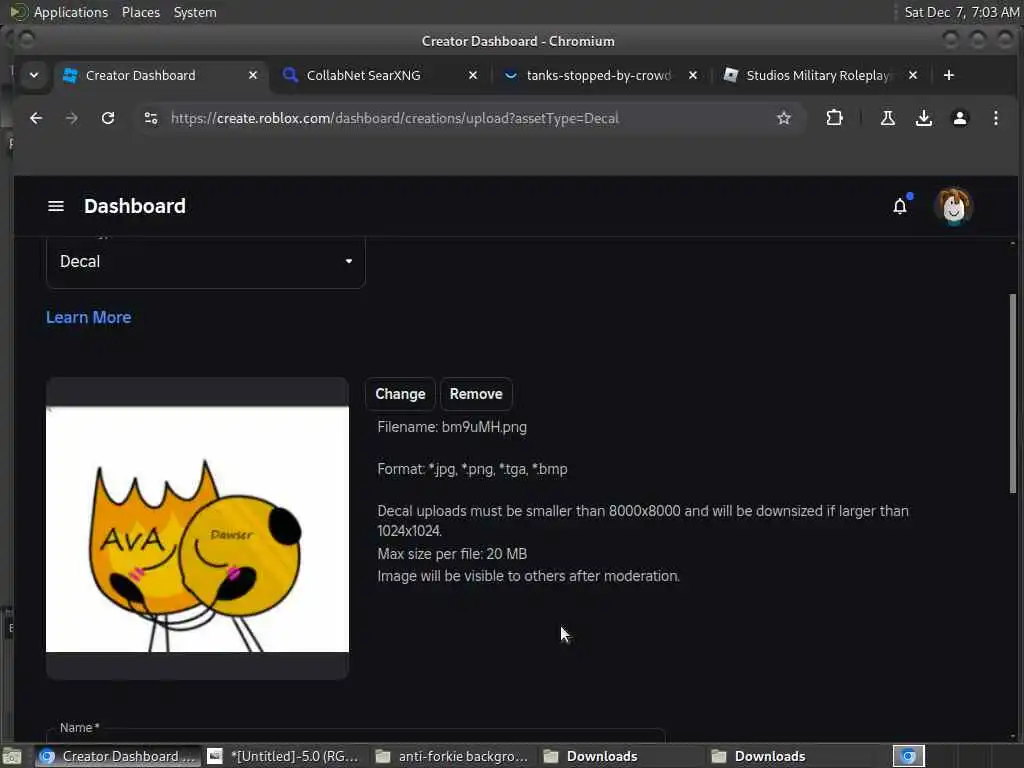
Task: Expand the tab search dropdown arrow
Action: 34,75
